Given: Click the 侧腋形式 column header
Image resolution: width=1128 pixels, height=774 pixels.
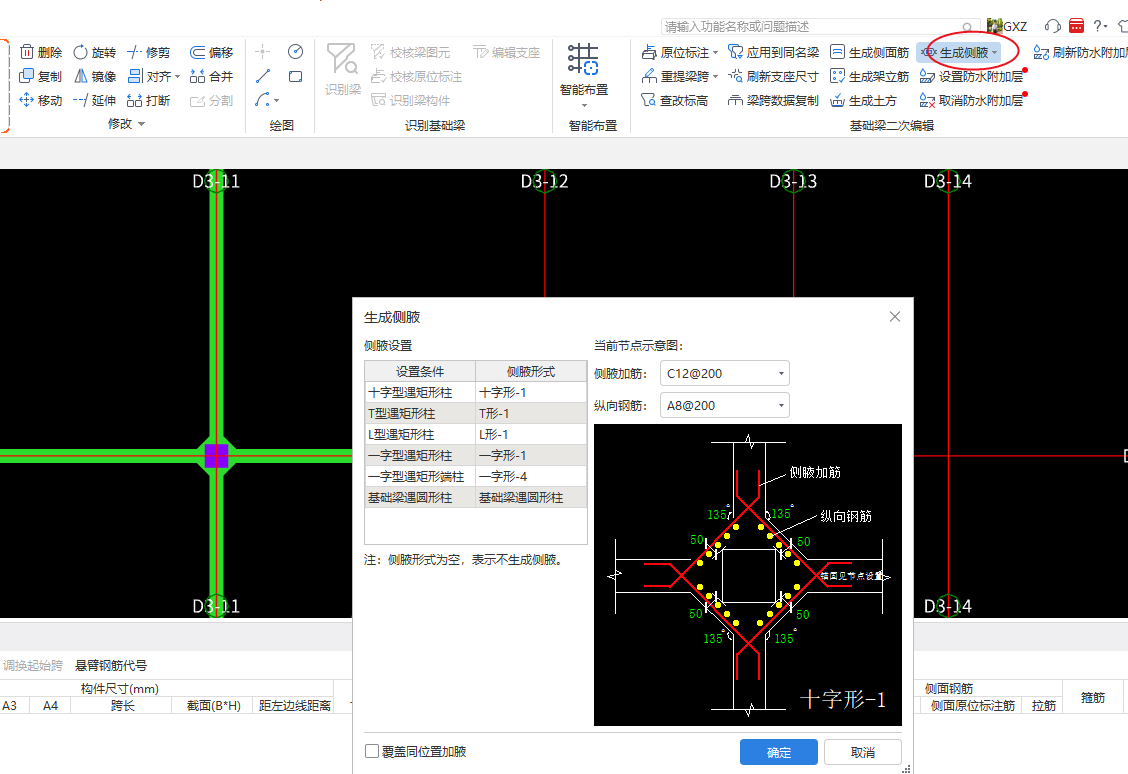Looking at the screenshot, I should coord(531,371).
